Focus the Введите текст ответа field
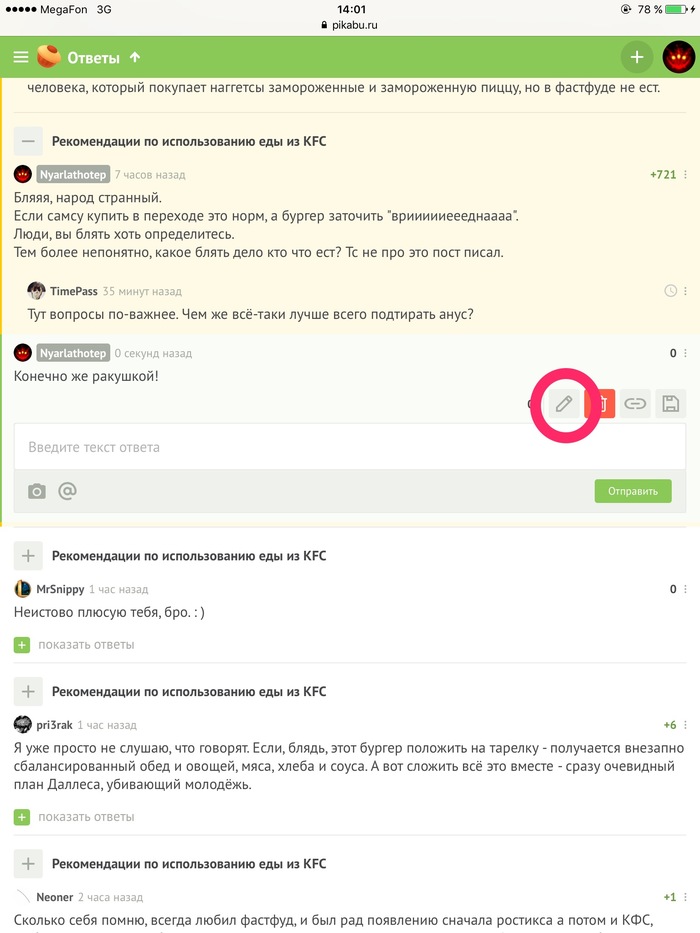This screenshot has width=700, height=933. tap(350, 447)
